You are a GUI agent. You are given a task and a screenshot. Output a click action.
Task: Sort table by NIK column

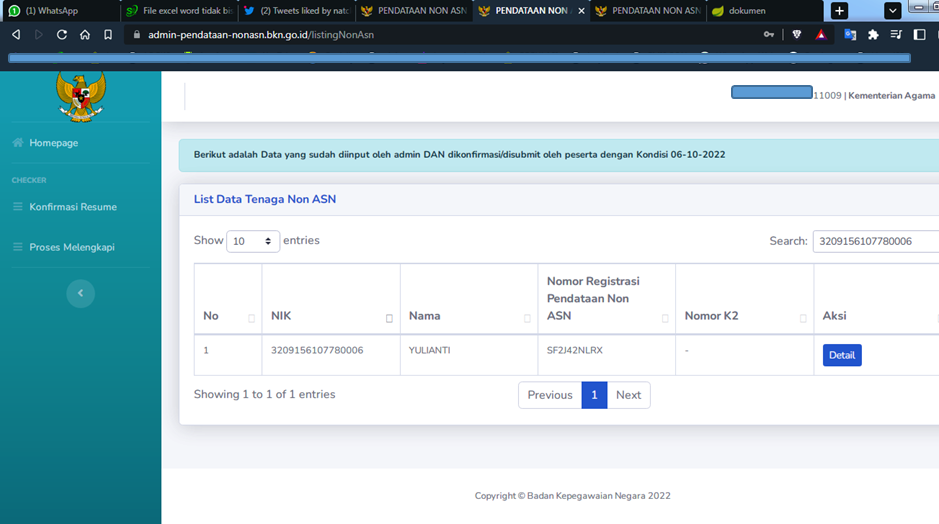pyautogui.click(x=331, y=299)
